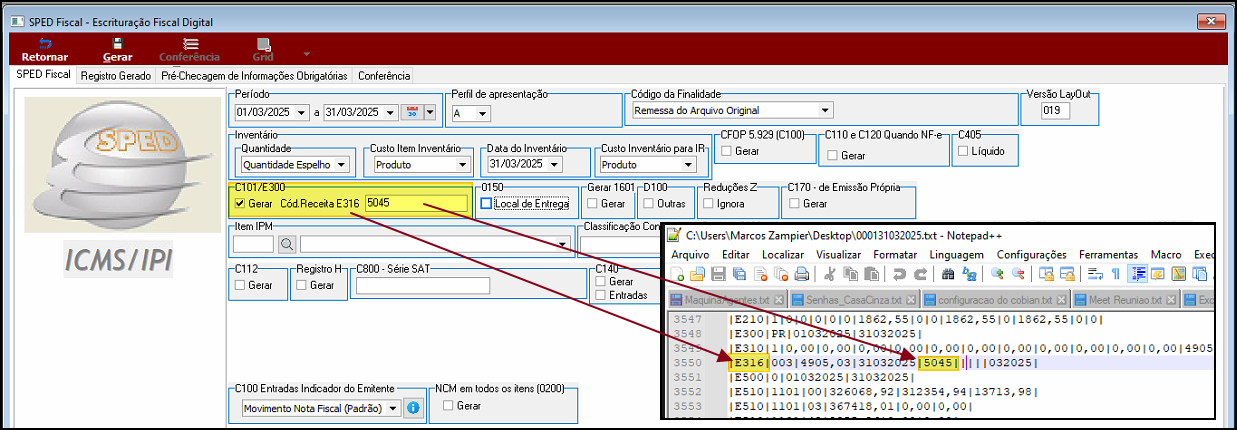Click the Retornar toolbar button
The height and width of the screenshot is (430, 1237).
pyautogui.click(x=45, y=50)
